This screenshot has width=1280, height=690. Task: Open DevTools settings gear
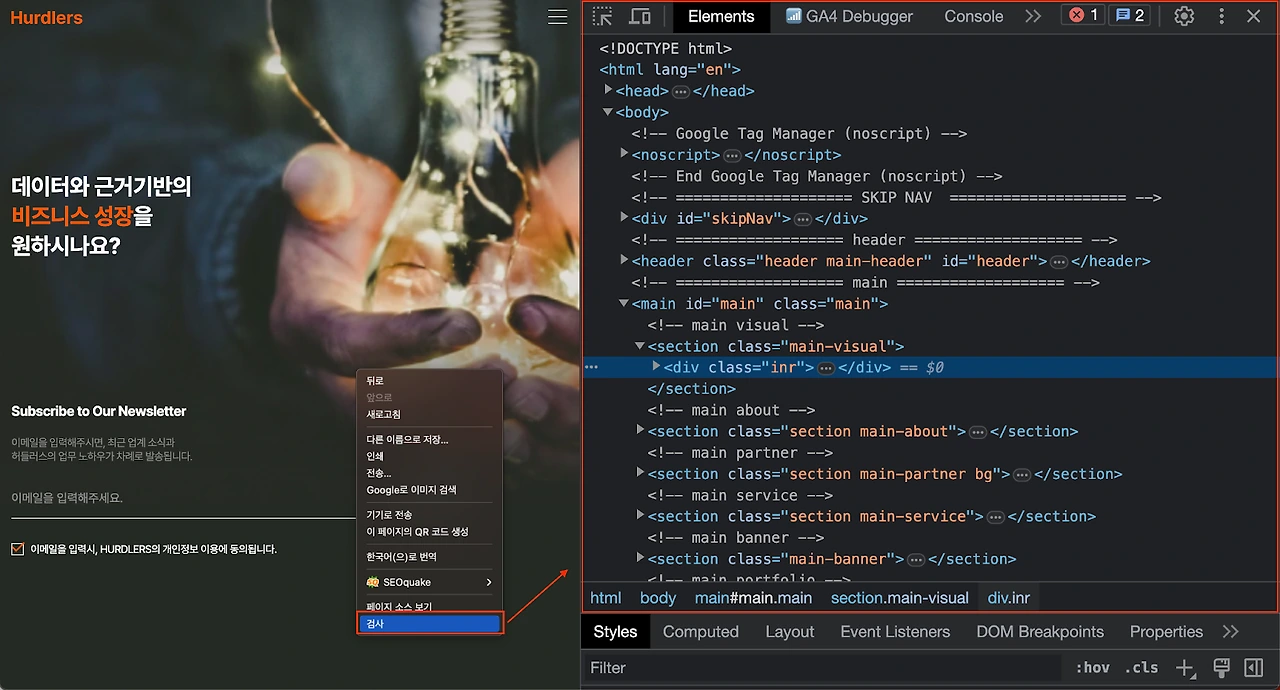coord(1184,16)
